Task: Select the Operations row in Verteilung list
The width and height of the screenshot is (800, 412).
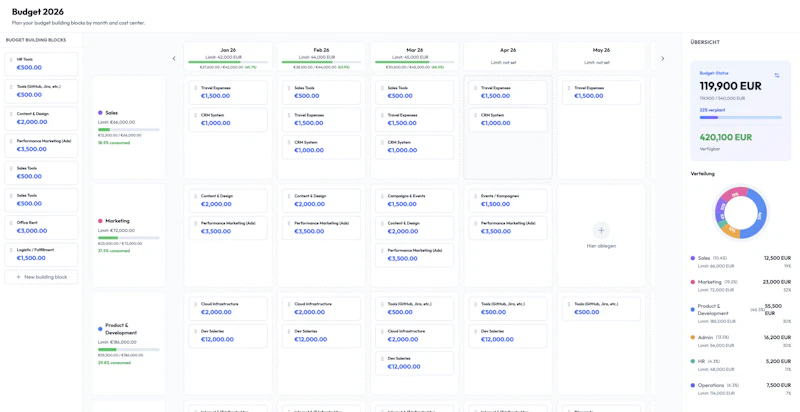Action: point(740,389)
